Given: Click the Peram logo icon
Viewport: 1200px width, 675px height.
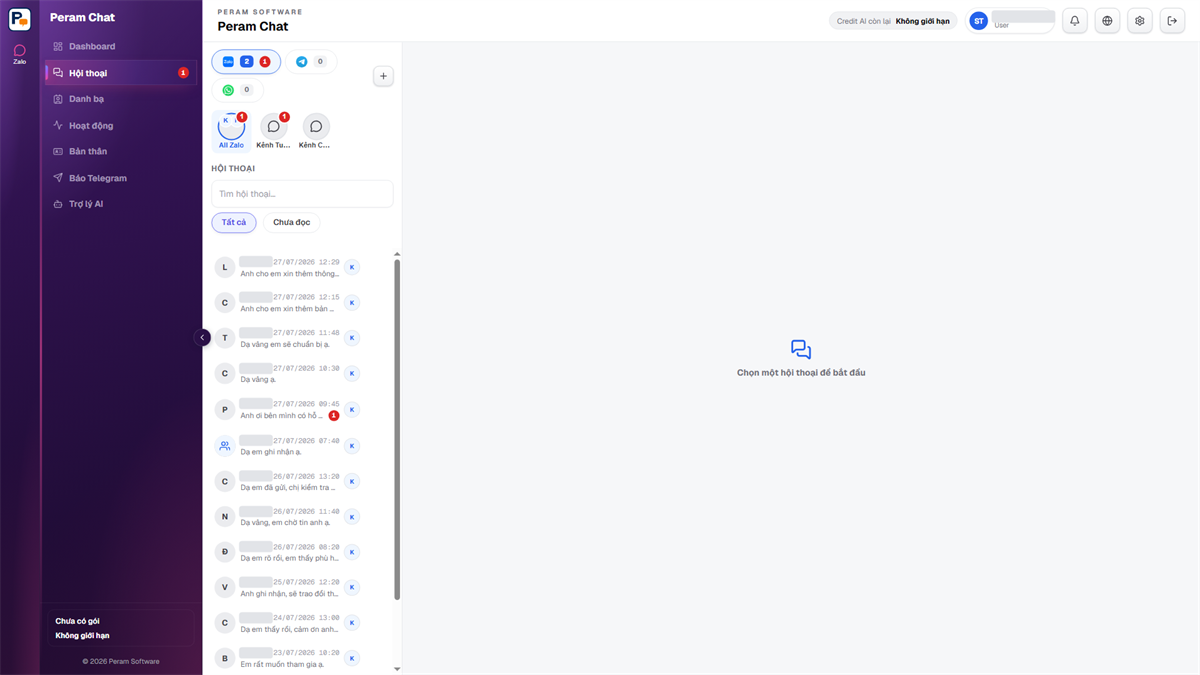Looking at the screenshot, I should pos(19,19).
